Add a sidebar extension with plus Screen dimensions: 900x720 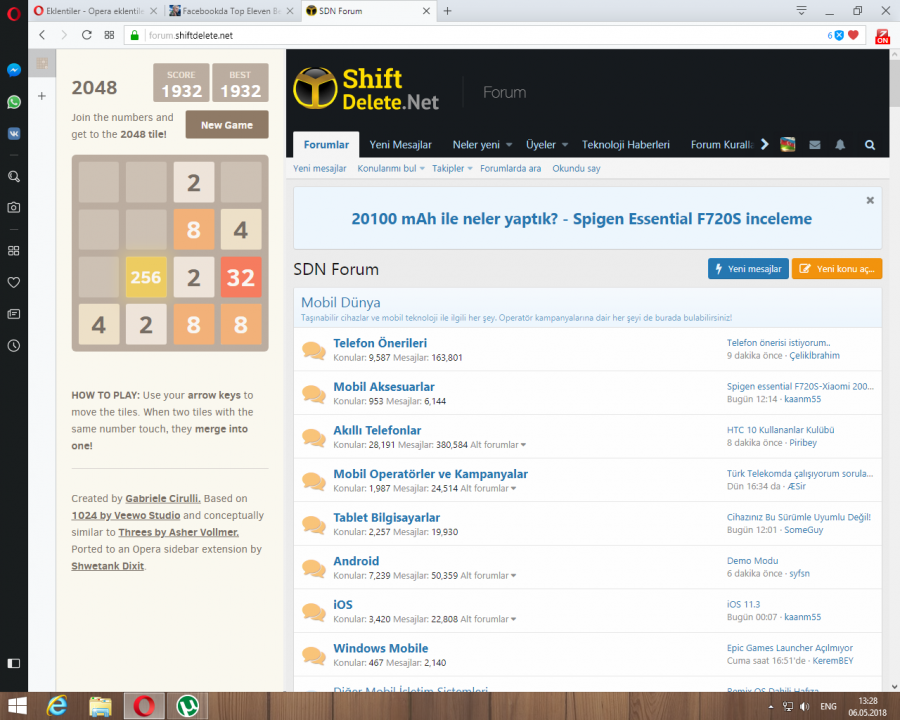pos(42,96)
